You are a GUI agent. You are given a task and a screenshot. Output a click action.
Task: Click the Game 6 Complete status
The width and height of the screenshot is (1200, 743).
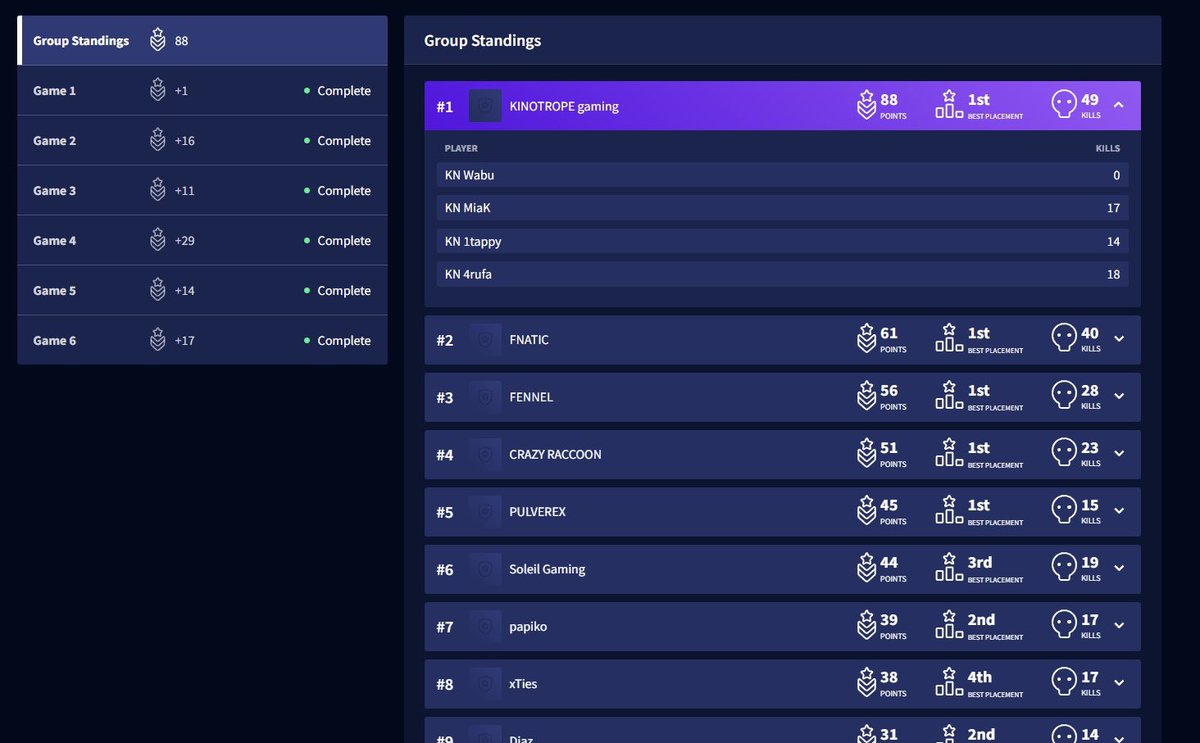point(338,341)
